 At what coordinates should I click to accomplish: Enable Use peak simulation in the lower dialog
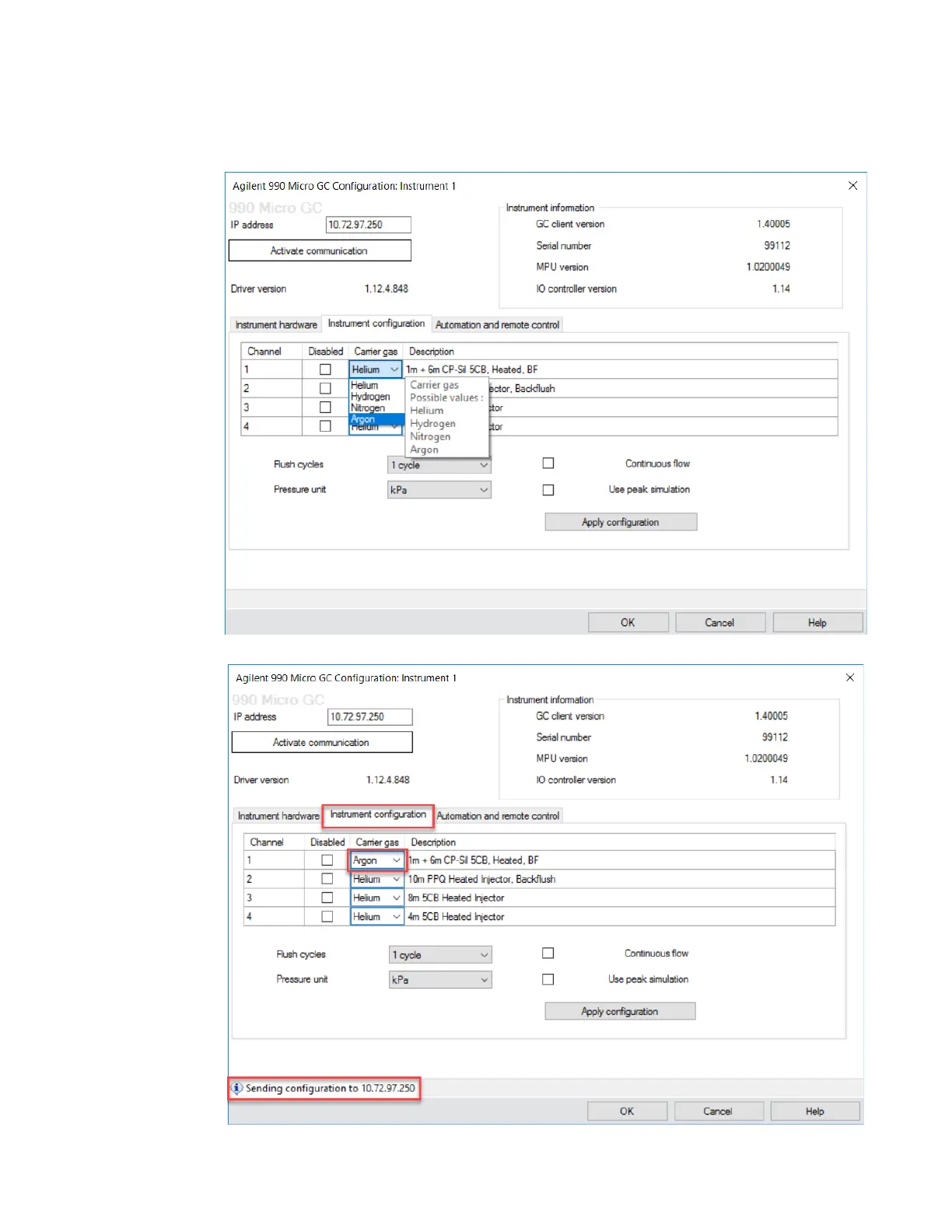pyautogui.click(x=548, y=980)
